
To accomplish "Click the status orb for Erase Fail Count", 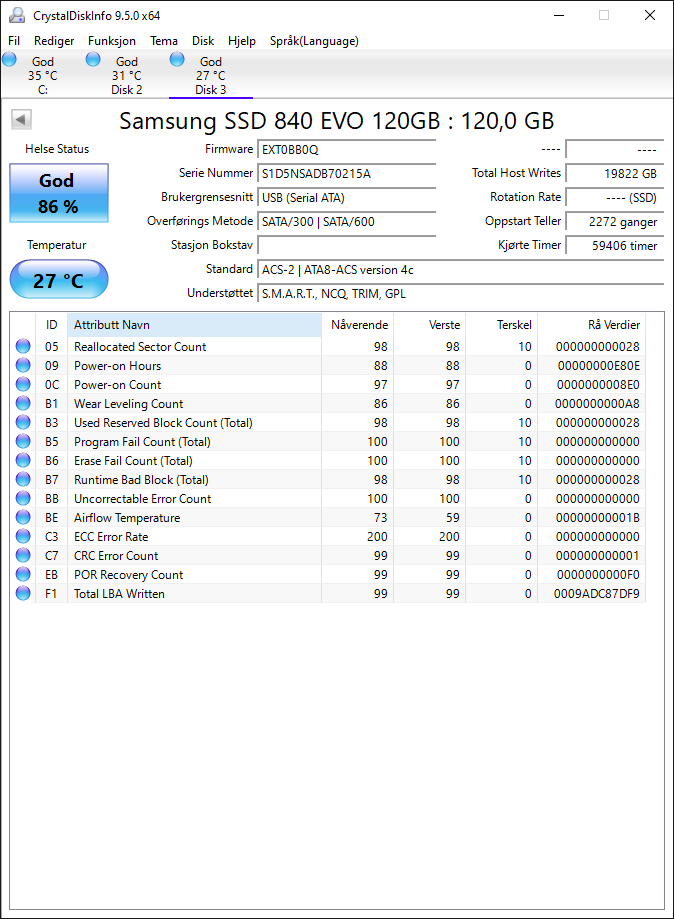I will pos(23,460).
